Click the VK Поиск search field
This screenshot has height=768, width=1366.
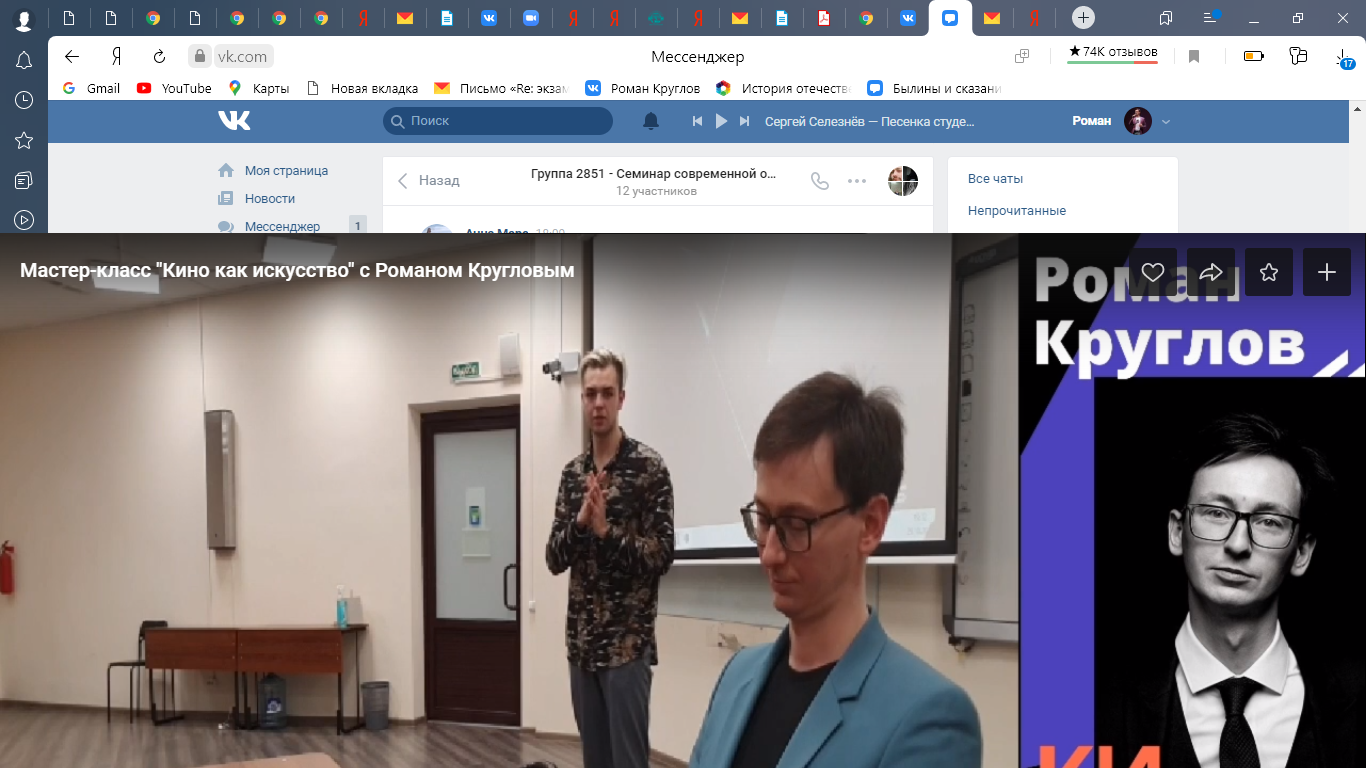click(x=498, y=121)
